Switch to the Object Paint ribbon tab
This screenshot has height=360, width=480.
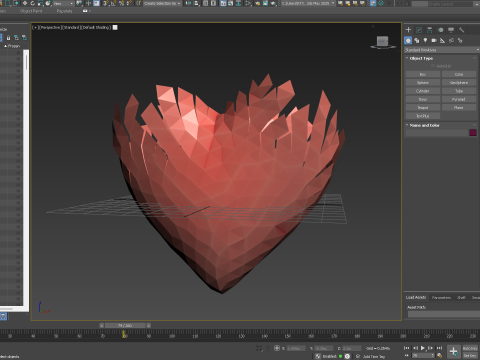click(x=31, y=11)
